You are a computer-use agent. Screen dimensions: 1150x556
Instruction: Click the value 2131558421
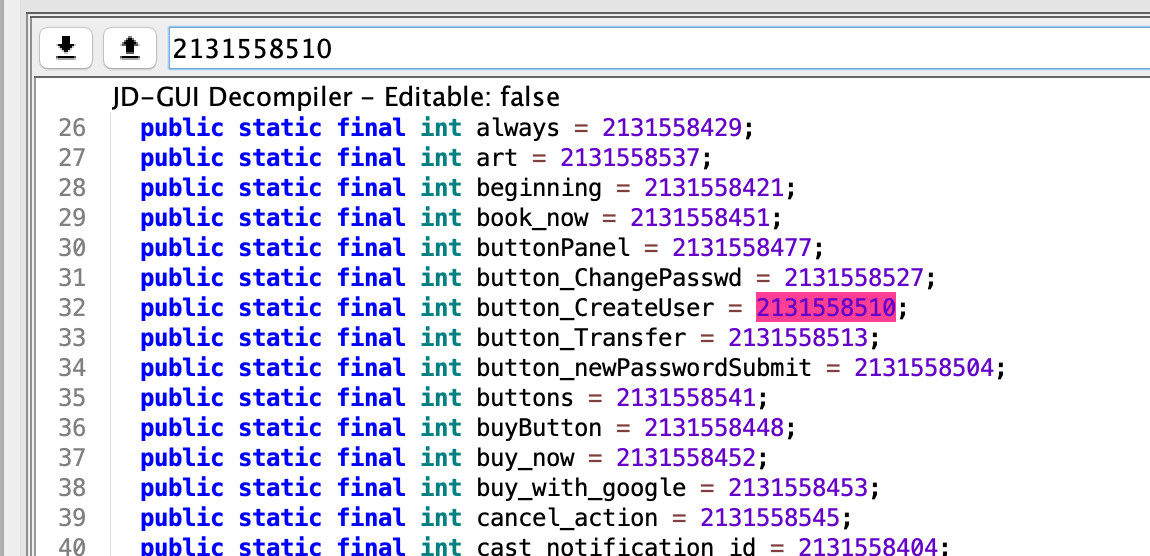(714, 188)
